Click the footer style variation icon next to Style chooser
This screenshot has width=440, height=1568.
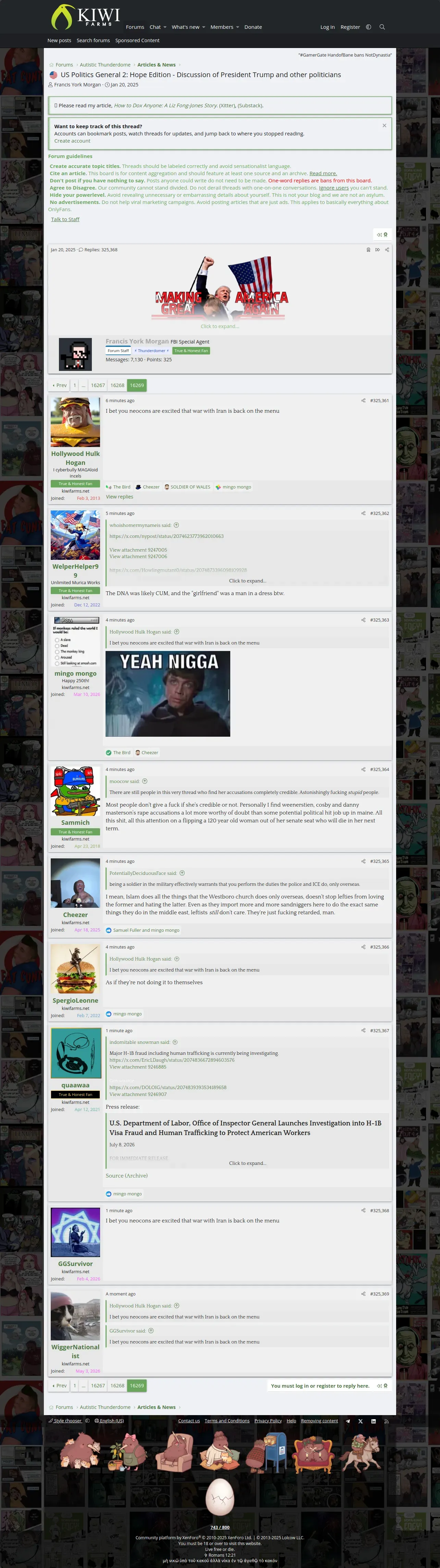87,1421
